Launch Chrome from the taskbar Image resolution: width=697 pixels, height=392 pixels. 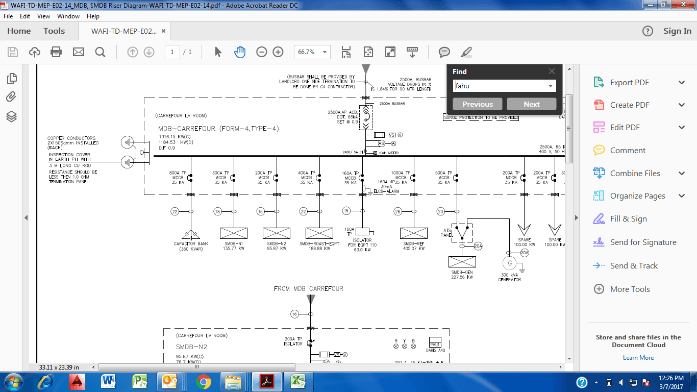coord(204,382)
